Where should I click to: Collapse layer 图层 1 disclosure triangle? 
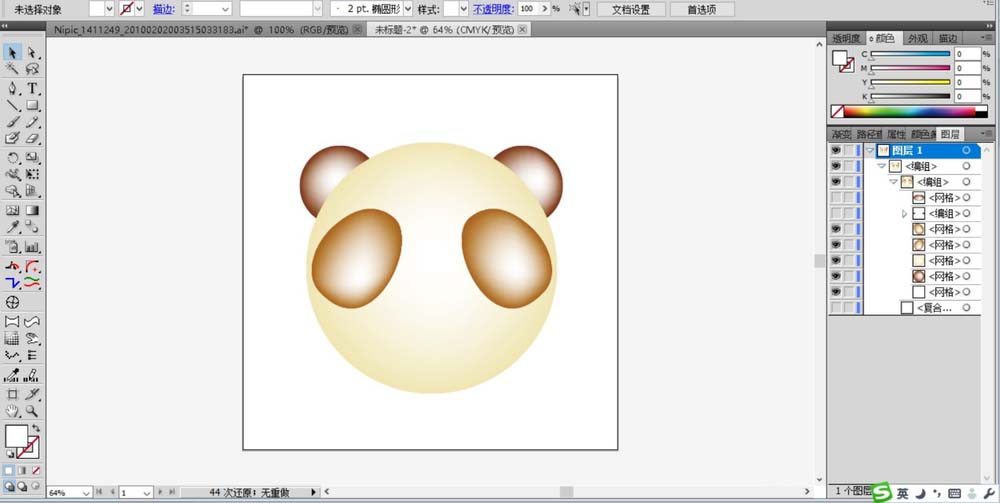(870, 150)
